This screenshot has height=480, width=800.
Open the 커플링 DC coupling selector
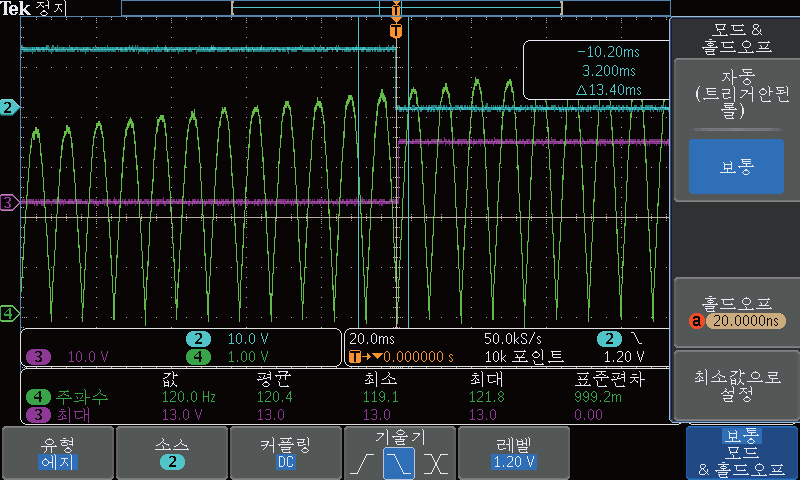point(285,453)
